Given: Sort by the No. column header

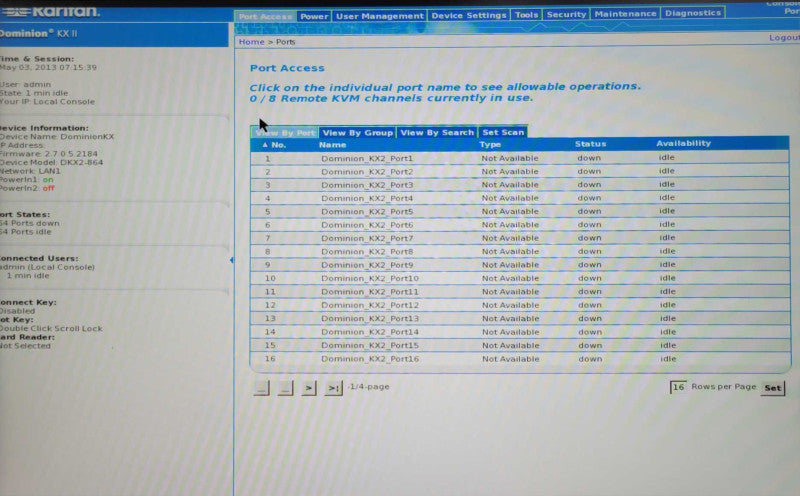Looking at the screenshot, I should click(274, 145).
